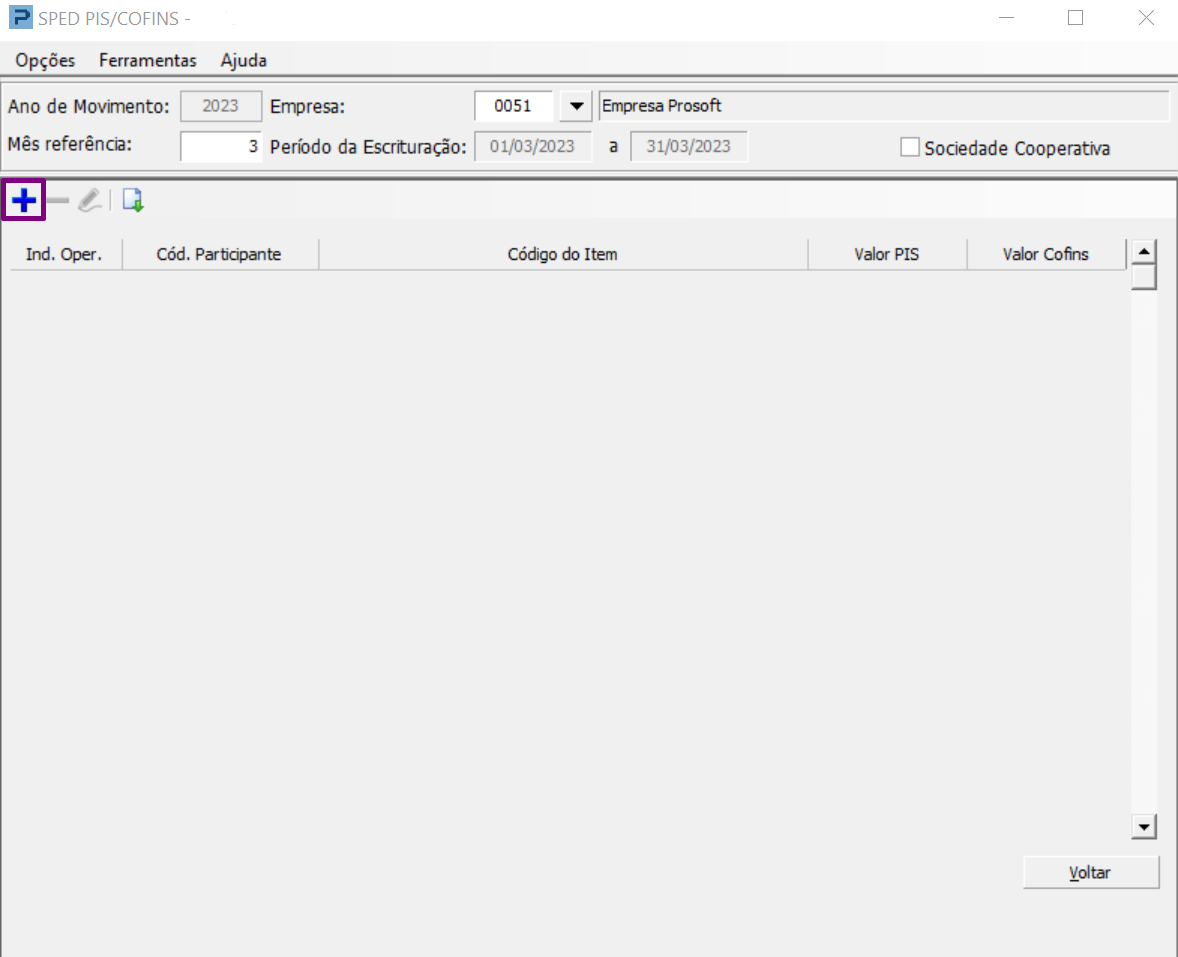Click the start date field 01/03/2023
1178x957 pixels.
tap(533, 146)
